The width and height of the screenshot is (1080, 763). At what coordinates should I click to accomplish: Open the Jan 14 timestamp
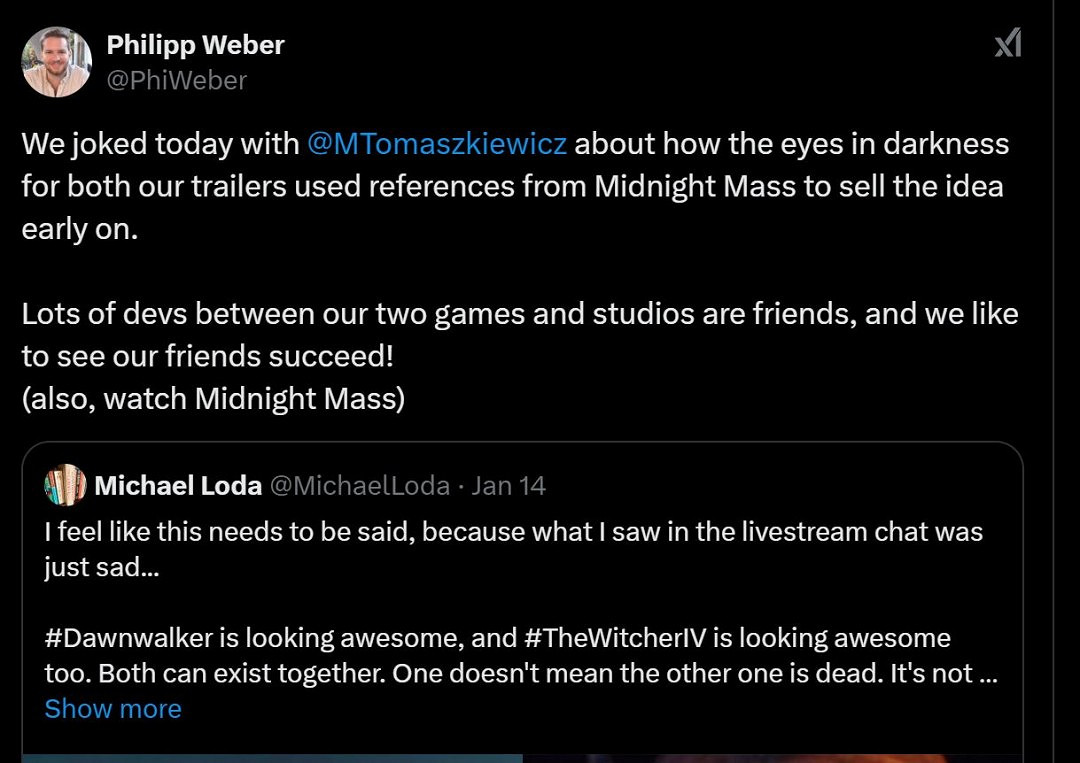[508, 486]
